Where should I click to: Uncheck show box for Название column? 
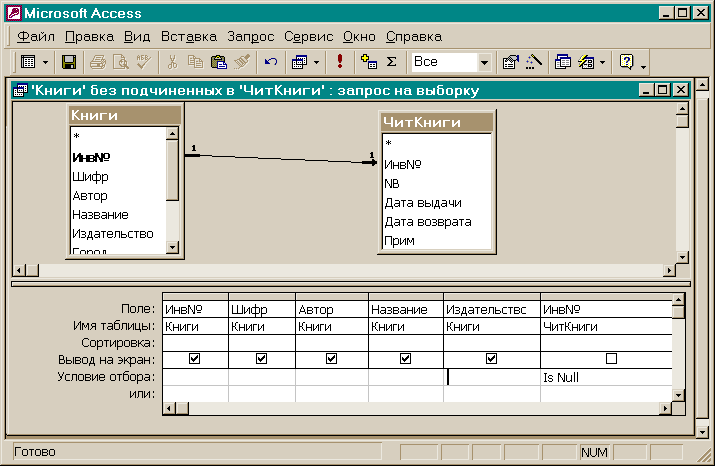click(x=405, y=359)
